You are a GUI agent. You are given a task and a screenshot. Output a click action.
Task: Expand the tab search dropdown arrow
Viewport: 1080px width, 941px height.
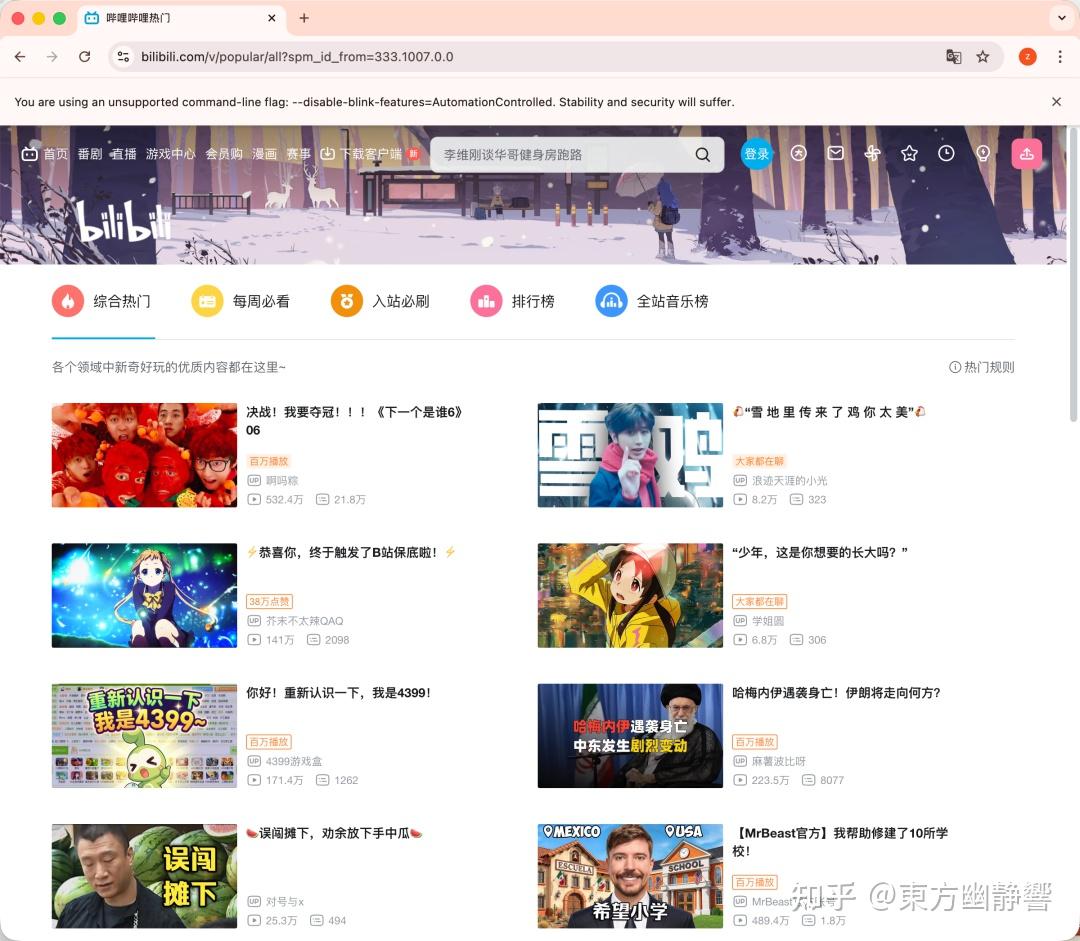pyautogui.click(x=1061, y=18)
